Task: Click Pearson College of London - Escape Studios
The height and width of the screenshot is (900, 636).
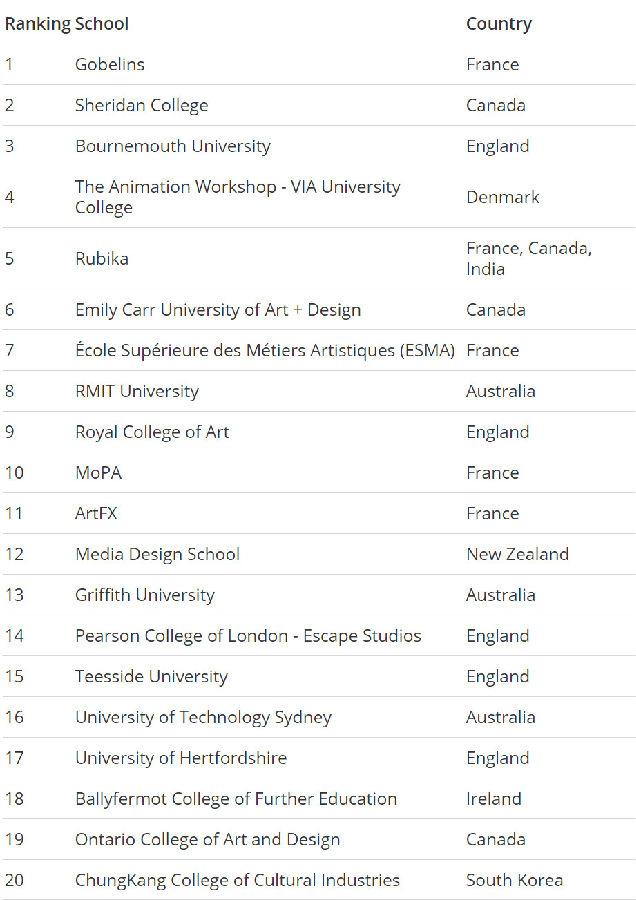Action: [x=248, y=636]
